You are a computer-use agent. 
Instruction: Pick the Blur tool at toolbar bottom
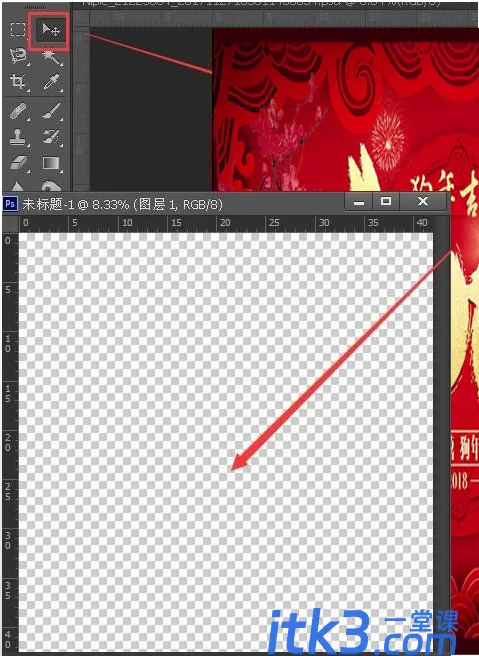click(18, 185)
